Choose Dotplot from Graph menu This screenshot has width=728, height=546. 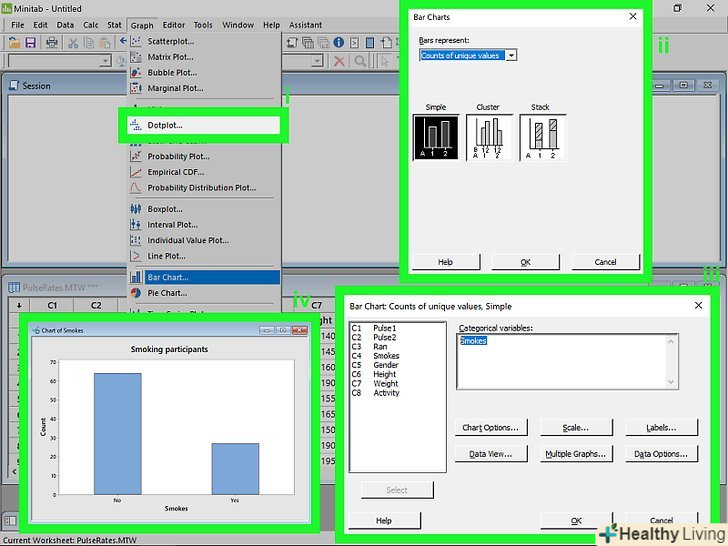(204, 125)
